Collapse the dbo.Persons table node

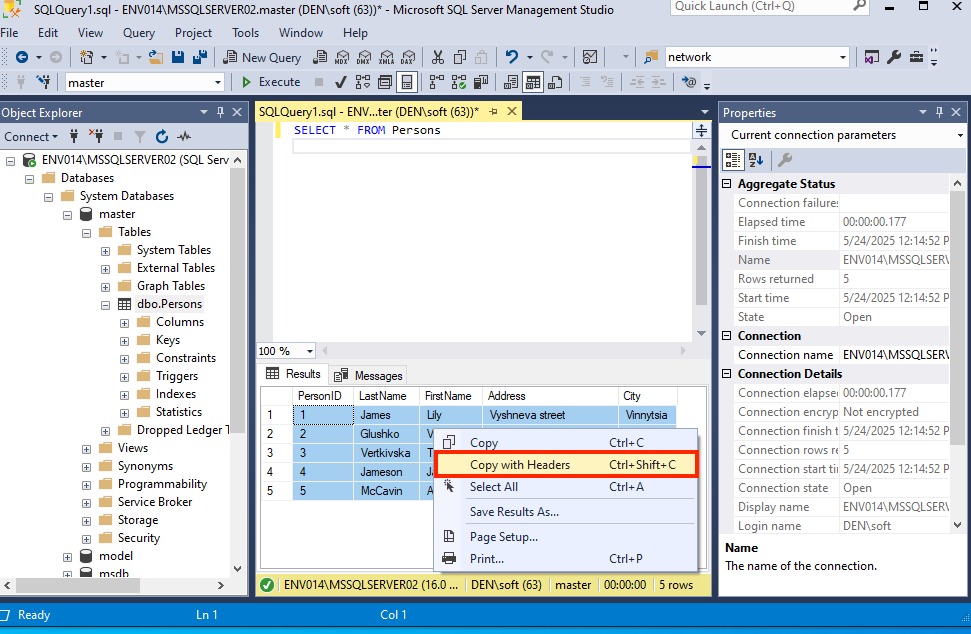[x=105, y=305]
